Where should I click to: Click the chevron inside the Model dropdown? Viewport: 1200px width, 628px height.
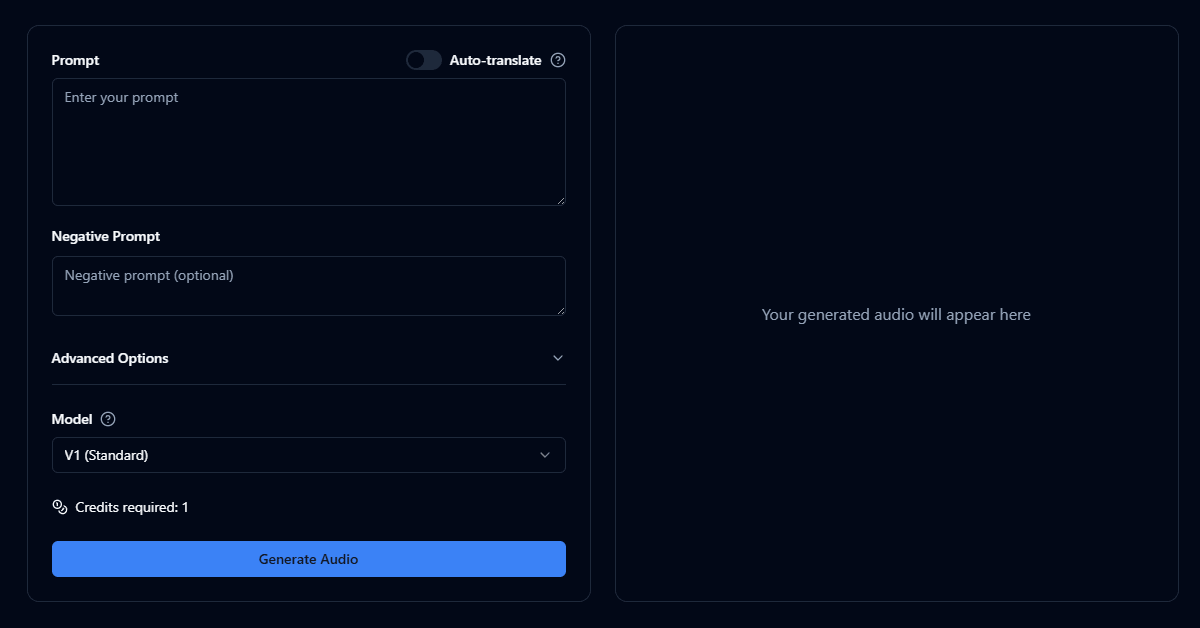tap(547, 455)
